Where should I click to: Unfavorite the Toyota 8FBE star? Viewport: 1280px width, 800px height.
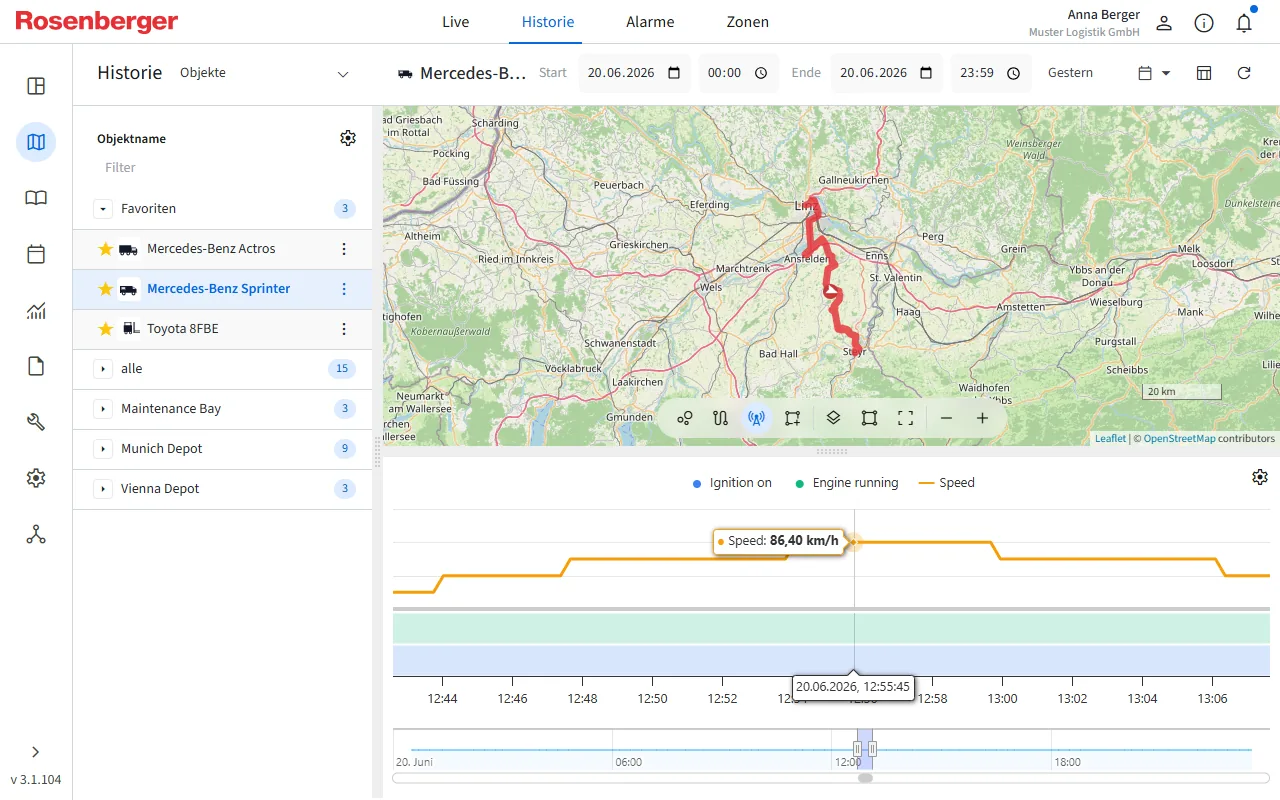point(105,329)
